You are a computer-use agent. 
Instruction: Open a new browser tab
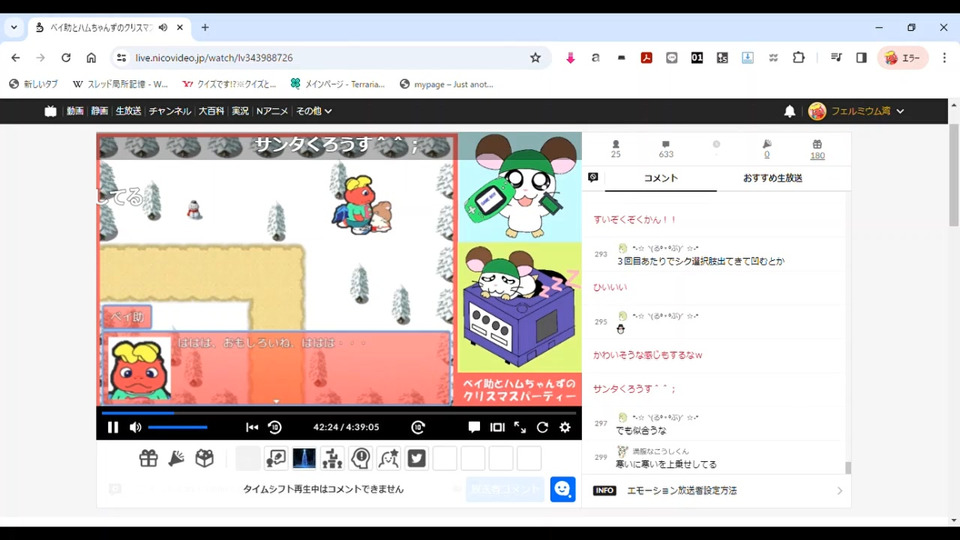(205, 28)
